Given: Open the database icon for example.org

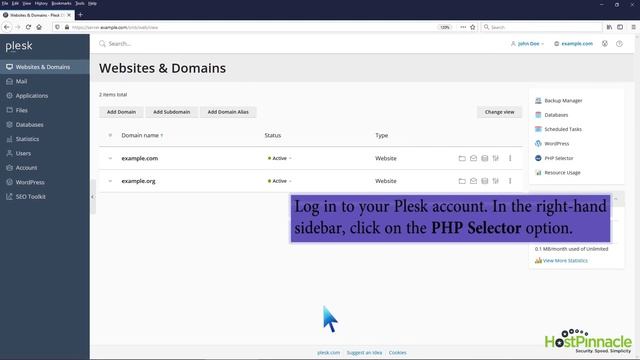Looking at the screenshot, I should tap(484, 181).
